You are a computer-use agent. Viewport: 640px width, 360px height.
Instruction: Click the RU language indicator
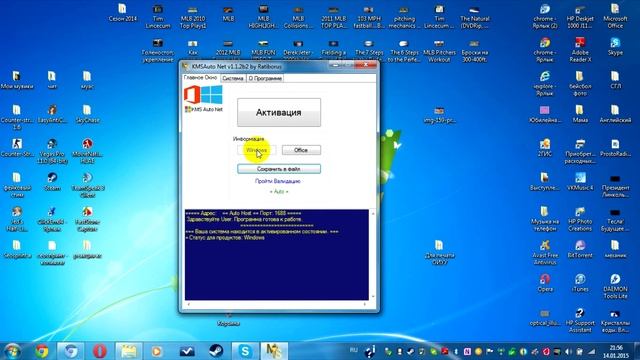(x=353, y=350)
